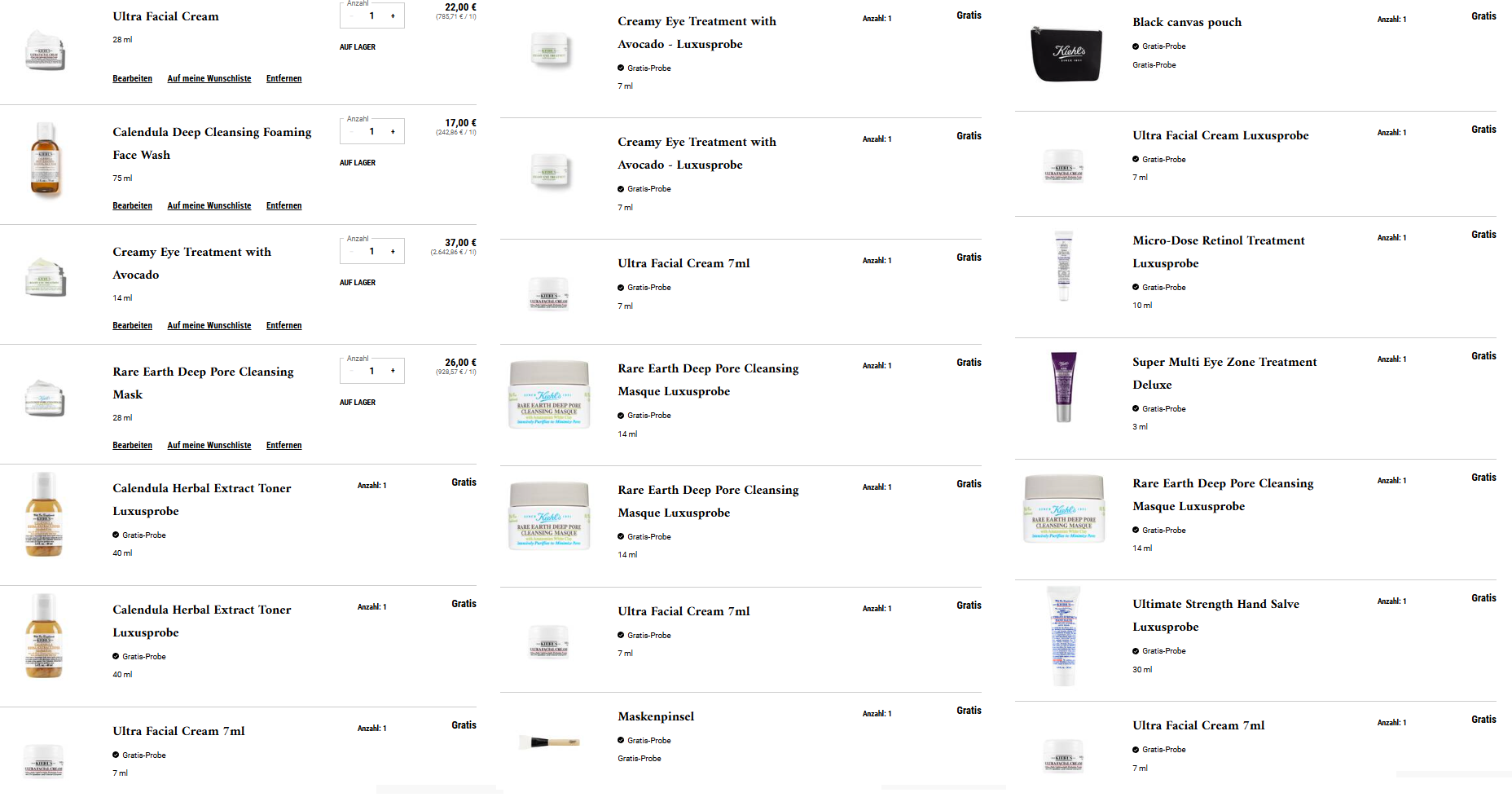Click quantity field of Calendula Deep Cleansing Face Wash
Image resolution: width=1512 pixels, height=806 pixels.
tap(372, 131)
